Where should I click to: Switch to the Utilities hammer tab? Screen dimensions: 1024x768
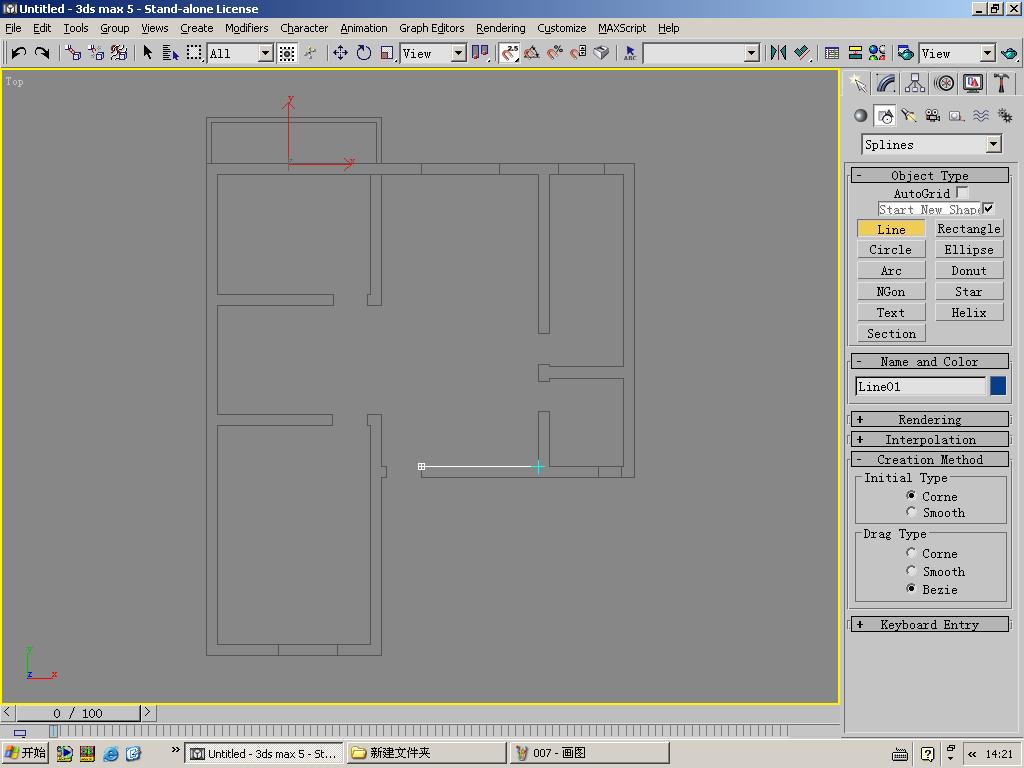pyautogui.click(x=1002, y=83)
